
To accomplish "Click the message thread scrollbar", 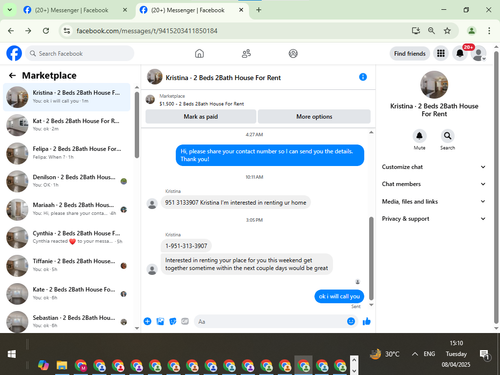I will [x=371, y=259].
